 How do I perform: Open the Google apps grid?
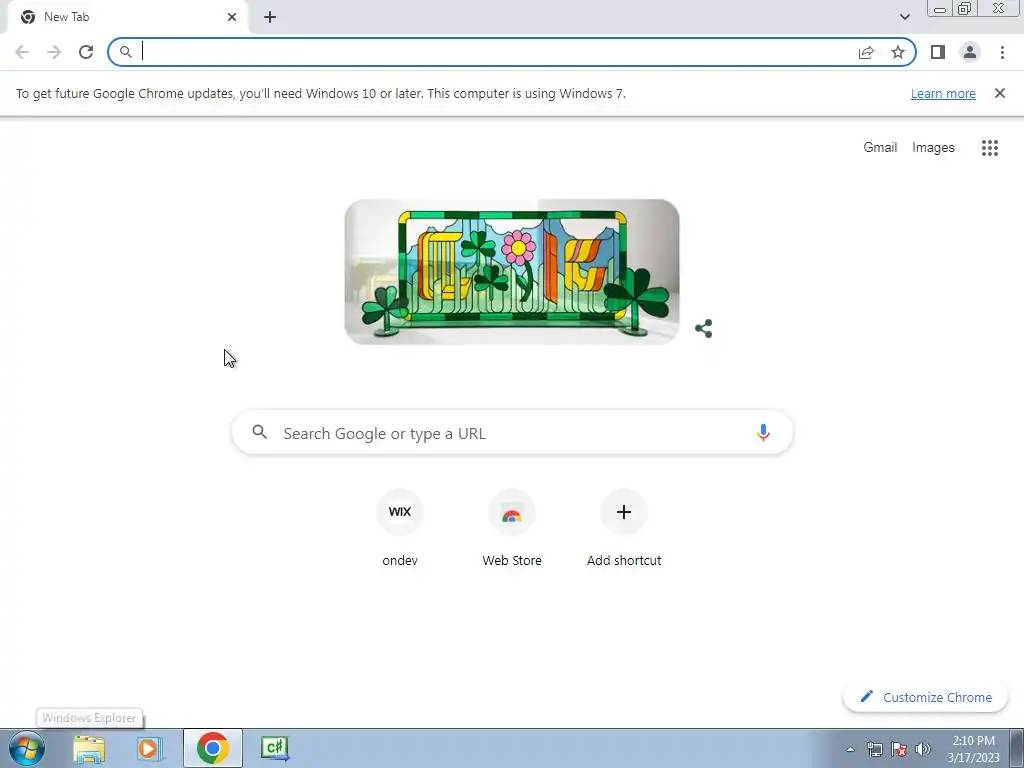tap(989, 148)
